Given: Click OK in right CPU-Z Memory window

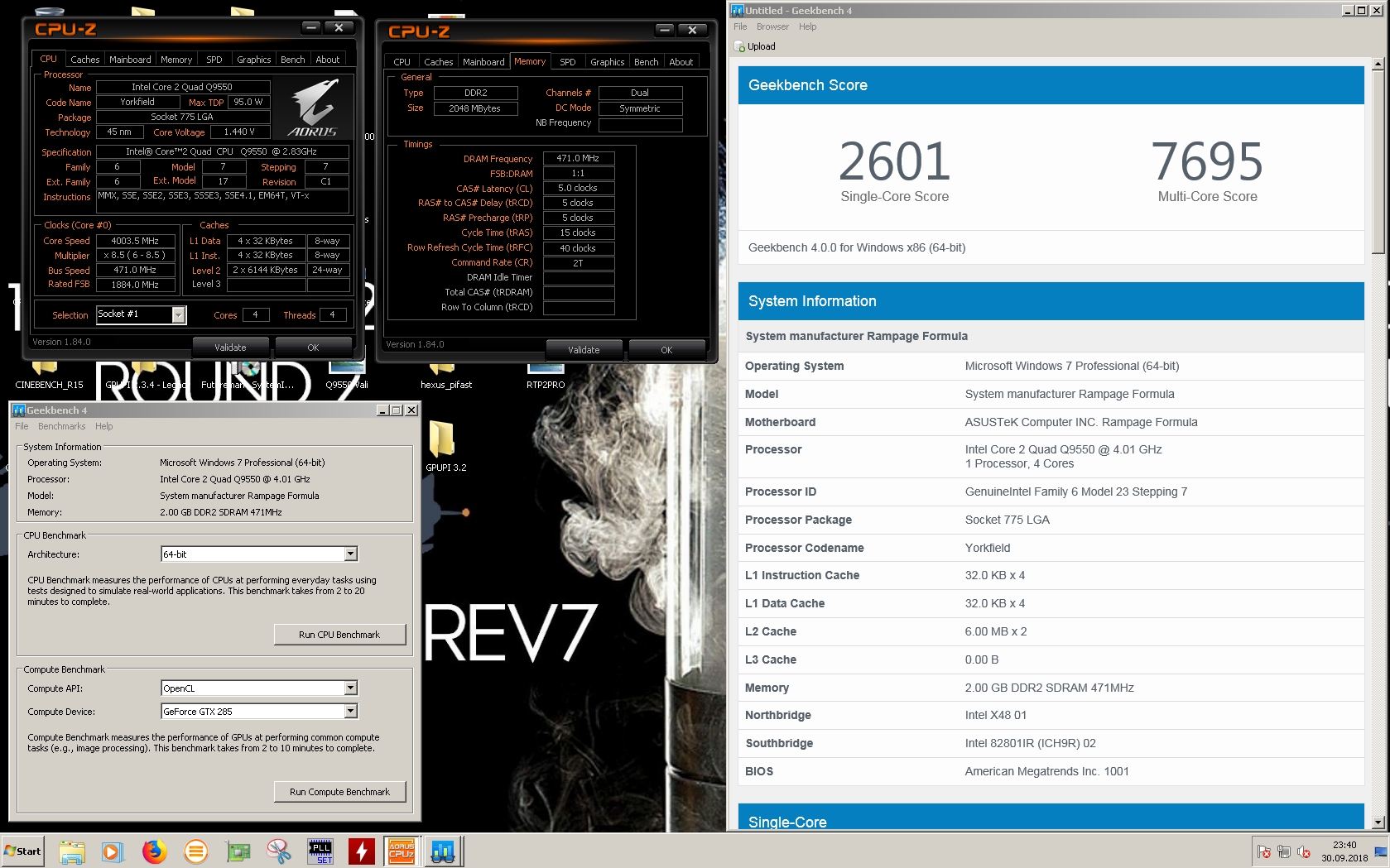Looking at the screenshot, I should point(666,350).
